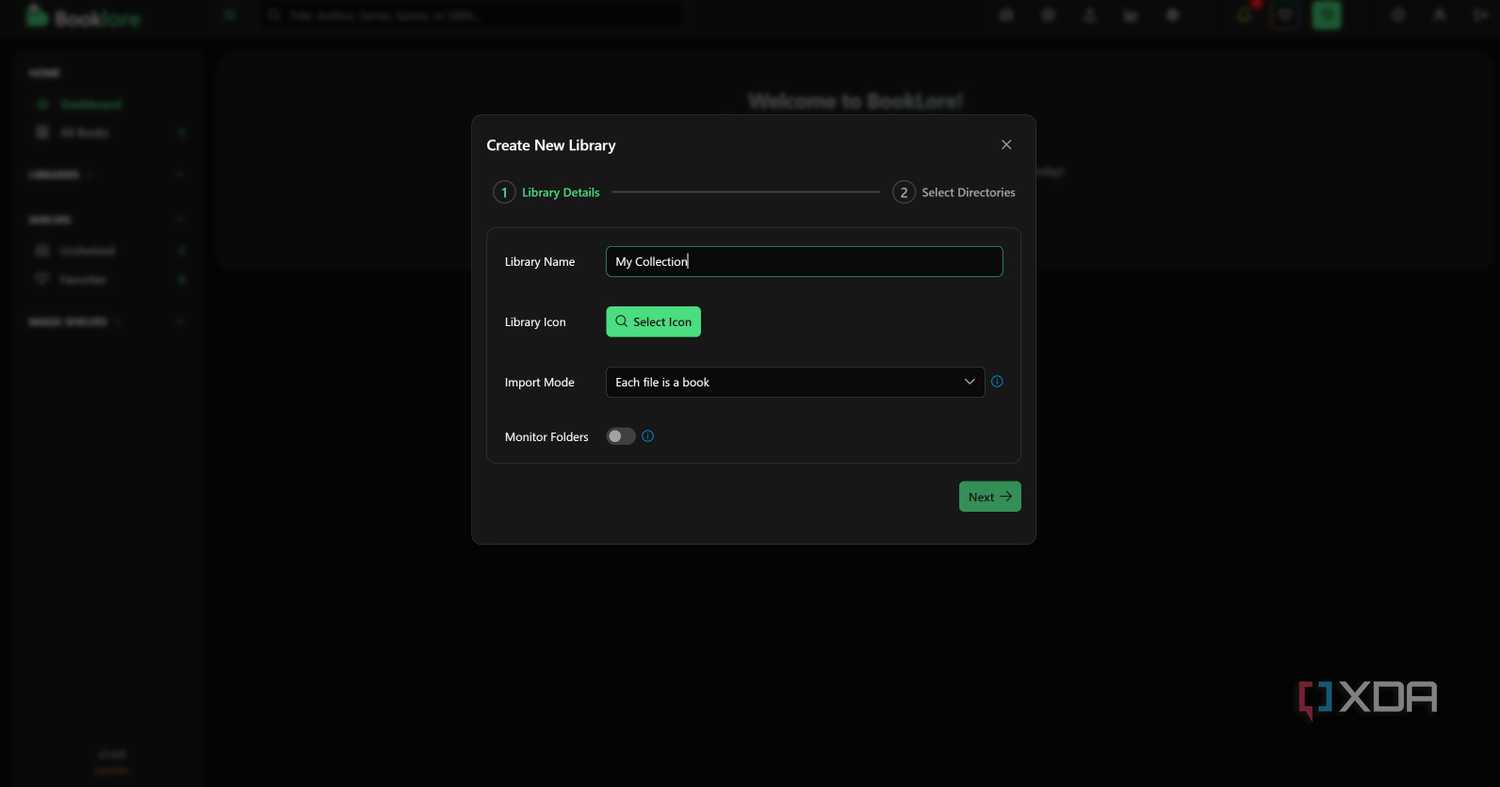This screenshot has height=787, width=1500.
Task: Open the Select Icon picker
Action: [x=653, y=322]
